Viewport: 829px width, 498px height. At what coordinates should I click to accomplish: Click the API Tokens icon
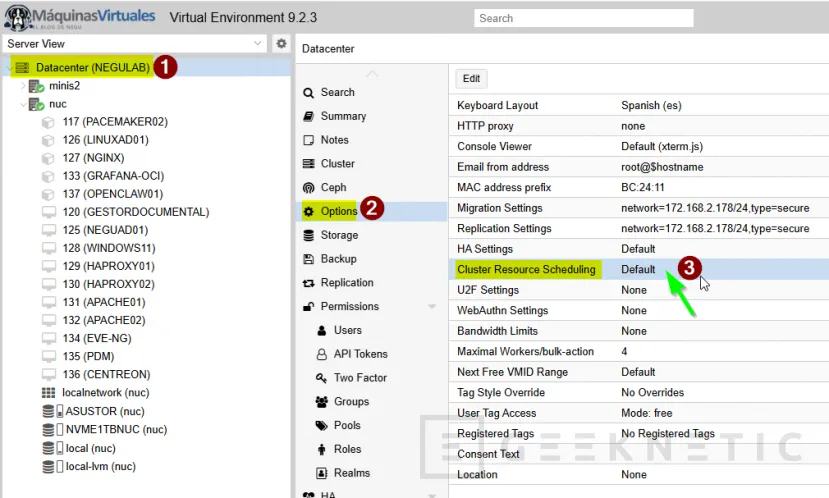pos(321,354)
